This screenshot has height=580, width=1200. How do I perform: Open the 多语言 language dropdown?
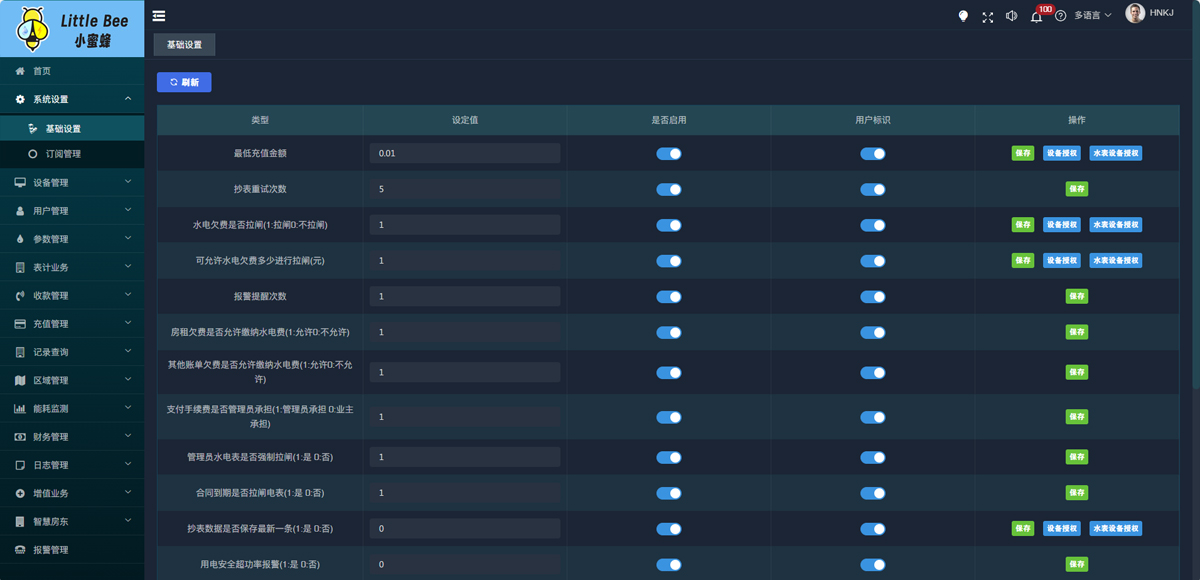tap(1093, 16)
